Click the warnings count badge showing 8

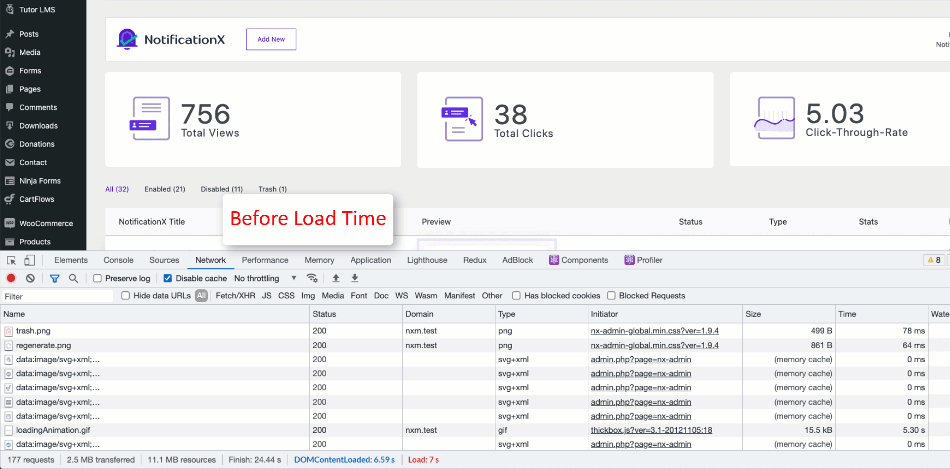click(933, 260)
